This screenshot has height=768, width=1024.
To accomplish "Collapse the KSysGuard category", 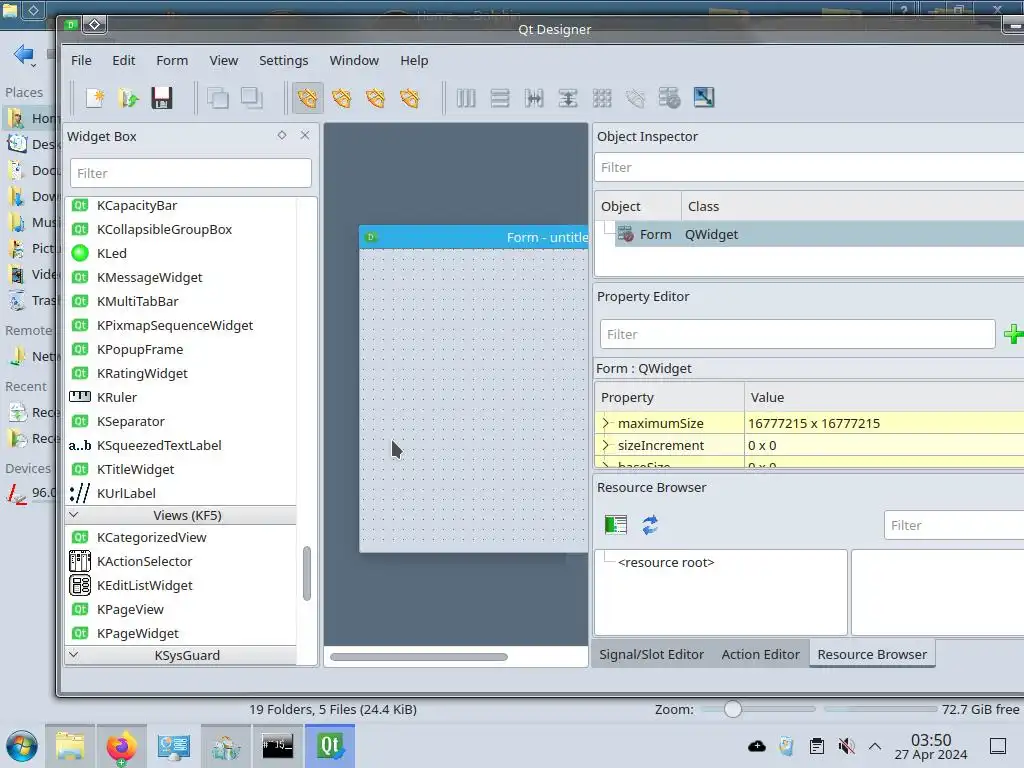I will pyautogui.click(x=74, y=654).
